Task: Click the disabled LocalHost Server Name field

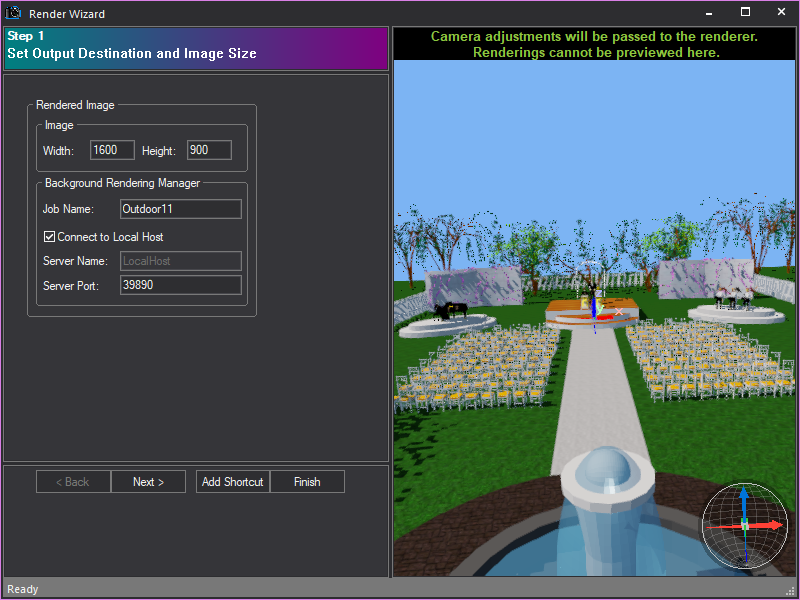Action: (180, 261)
